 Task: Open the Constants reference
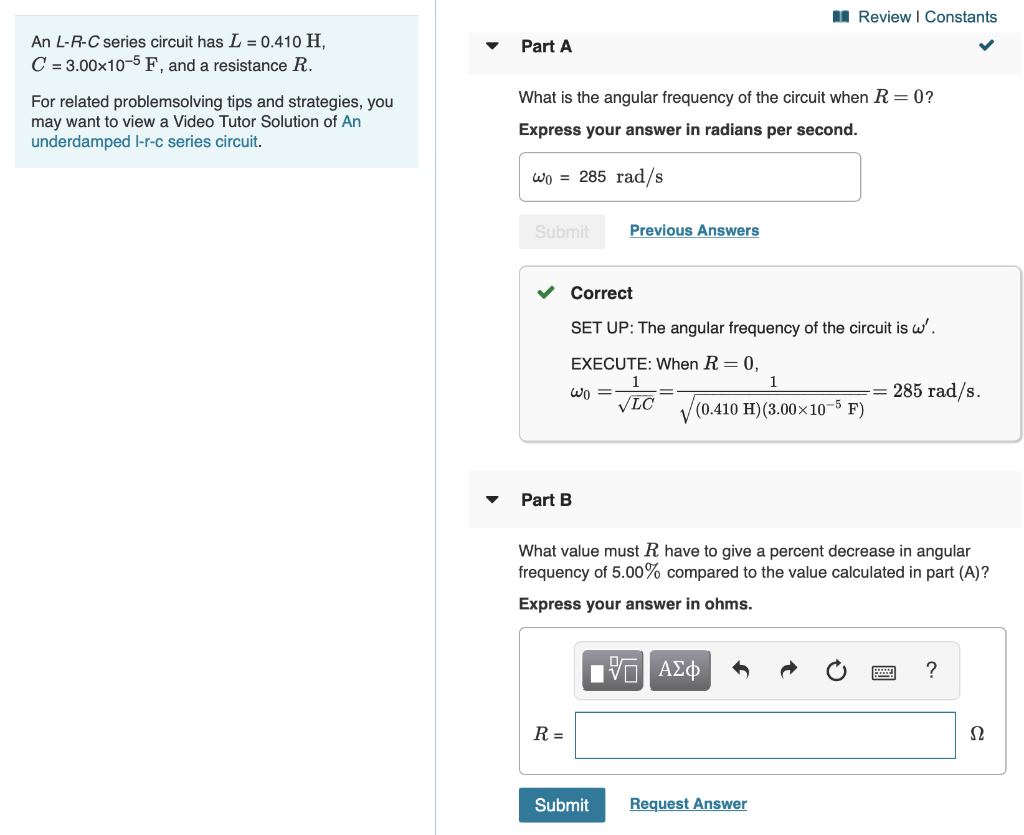click(961, 16)
